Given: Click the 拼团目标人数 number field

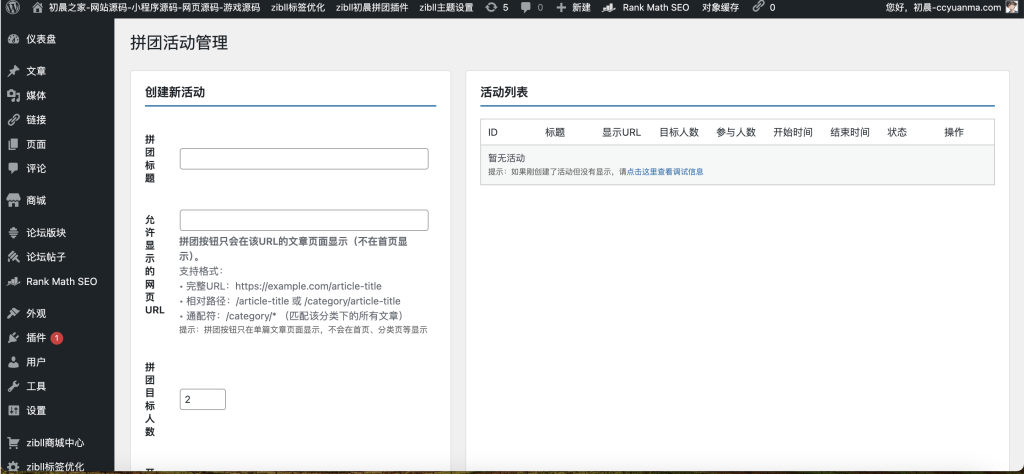Looking at the screenshot, I should (203, 399).
